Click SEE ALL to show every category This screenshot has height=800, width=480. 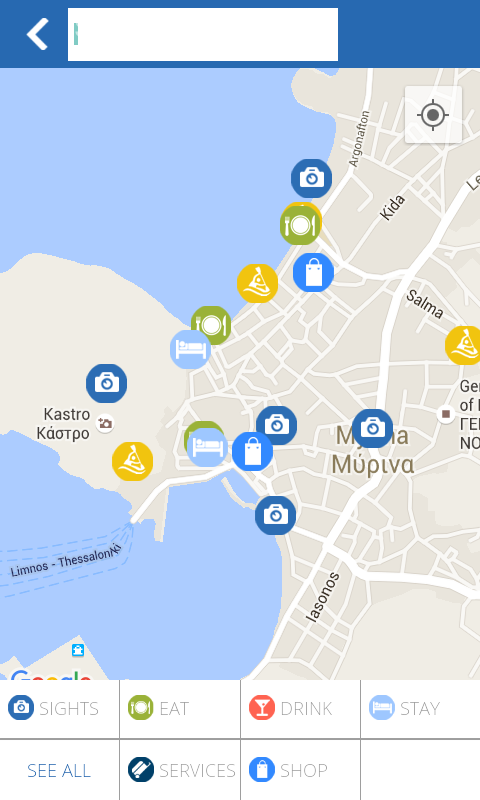[60, 770]
